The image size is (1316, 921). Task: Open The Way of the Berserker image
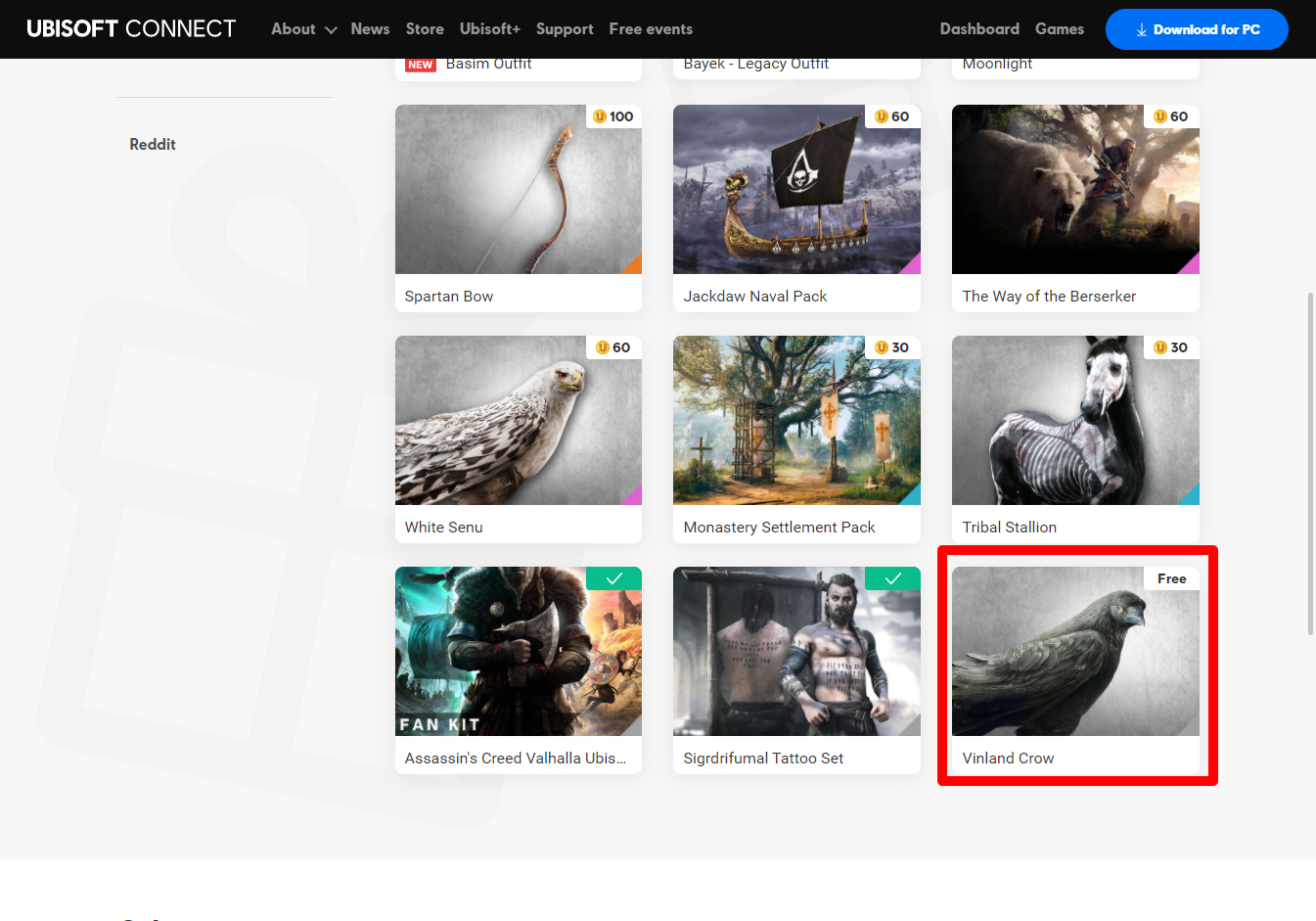(1075, 190)
